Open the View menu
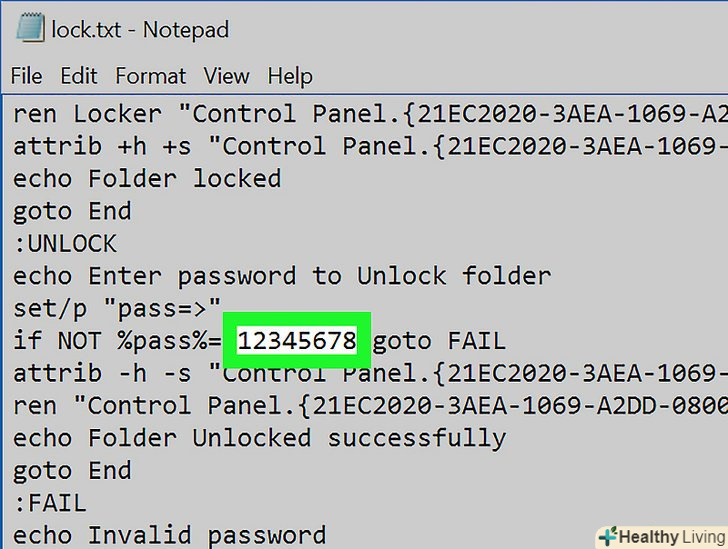This screenshot has width=728, height=549. [x=226, y=76]
